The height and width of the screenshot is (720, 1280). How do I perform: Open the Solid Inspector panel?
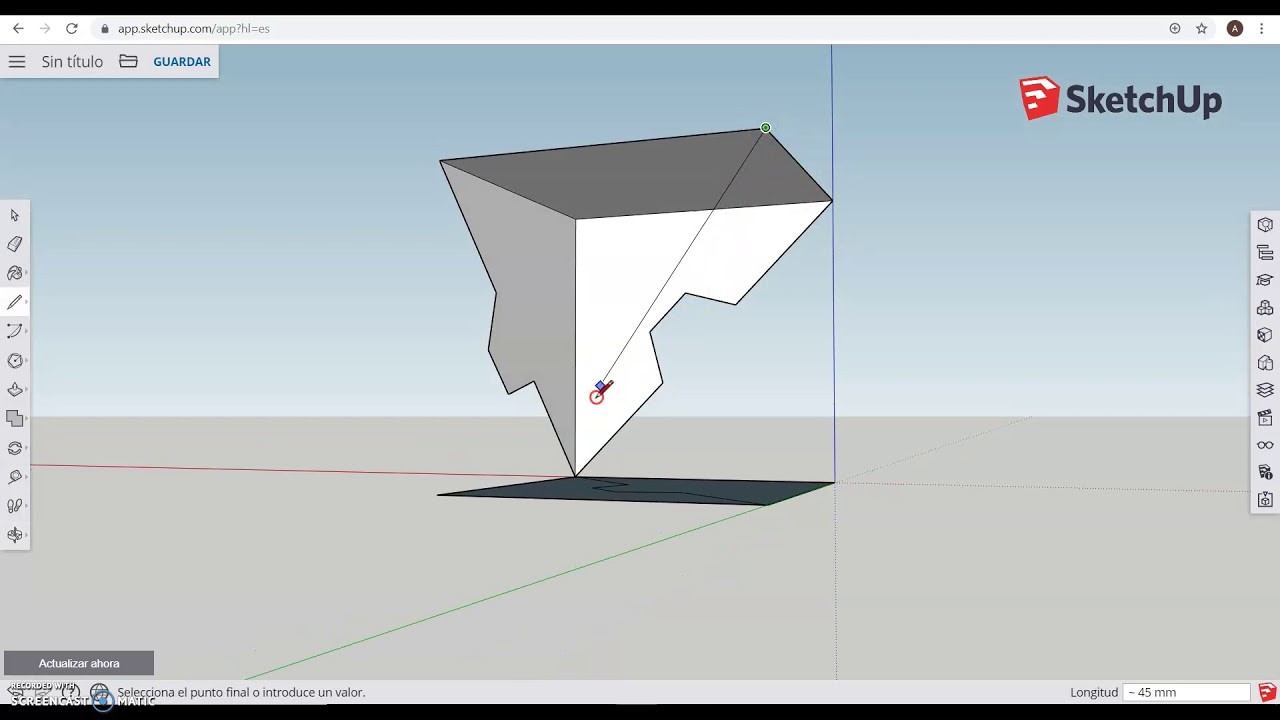[x=1265, y=499]
